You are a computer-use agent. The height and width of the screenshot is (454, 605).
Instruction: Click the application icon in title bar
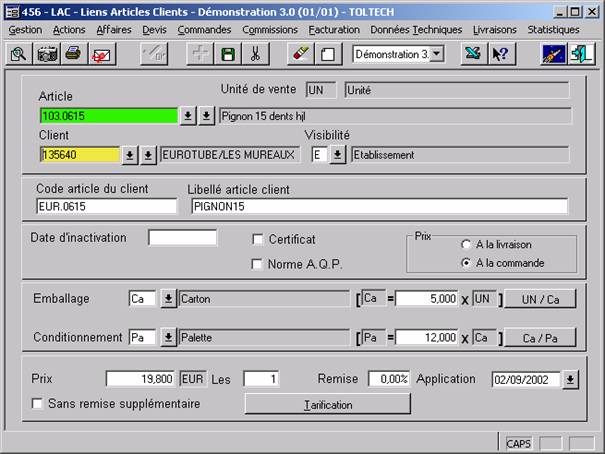13,12
